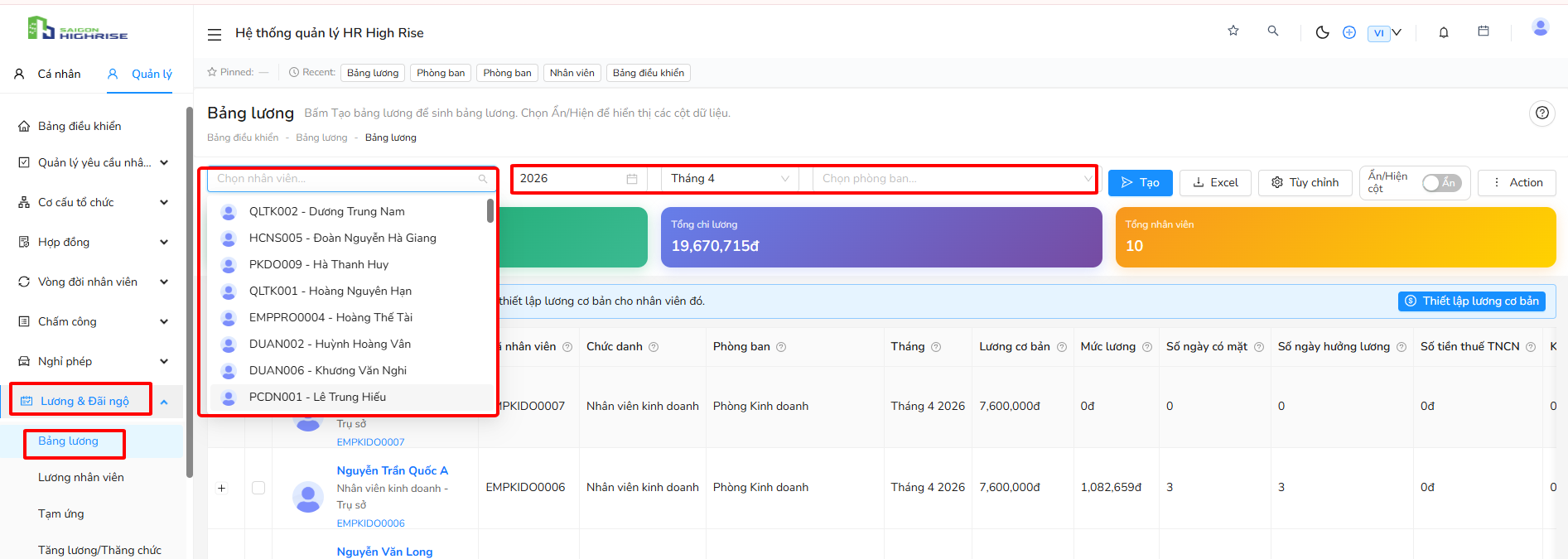Image resolution: width=1568 pixels, height=559 pixels.
Task: Switch to Quản lý tab
Action: click(x=140, y=74)
